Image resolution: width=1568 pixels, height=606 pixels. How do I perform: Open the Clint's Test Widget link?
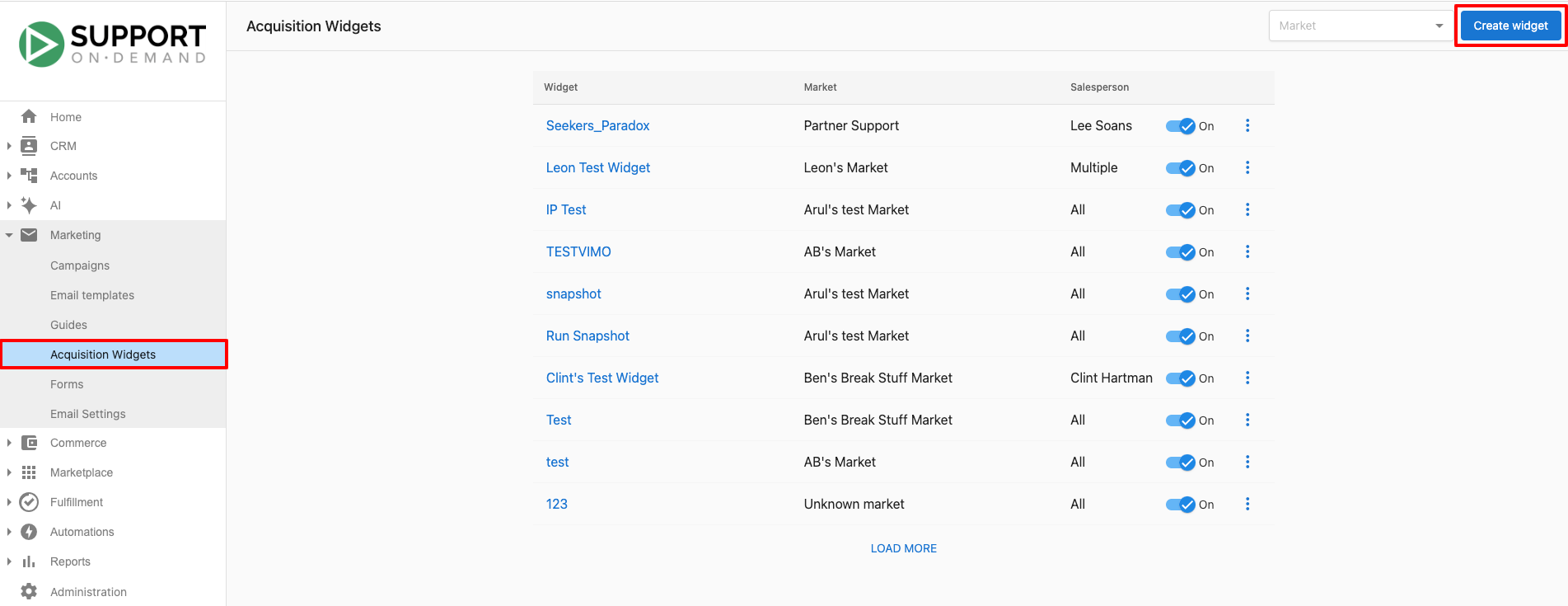click(602, 378)
